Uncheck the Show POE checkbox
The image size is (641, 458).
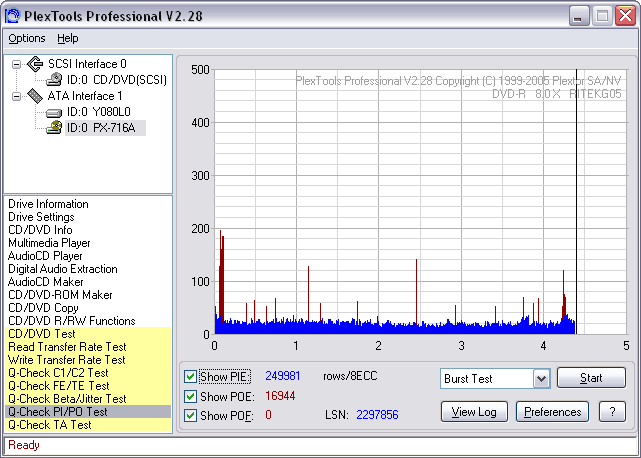tap(190, 396)
